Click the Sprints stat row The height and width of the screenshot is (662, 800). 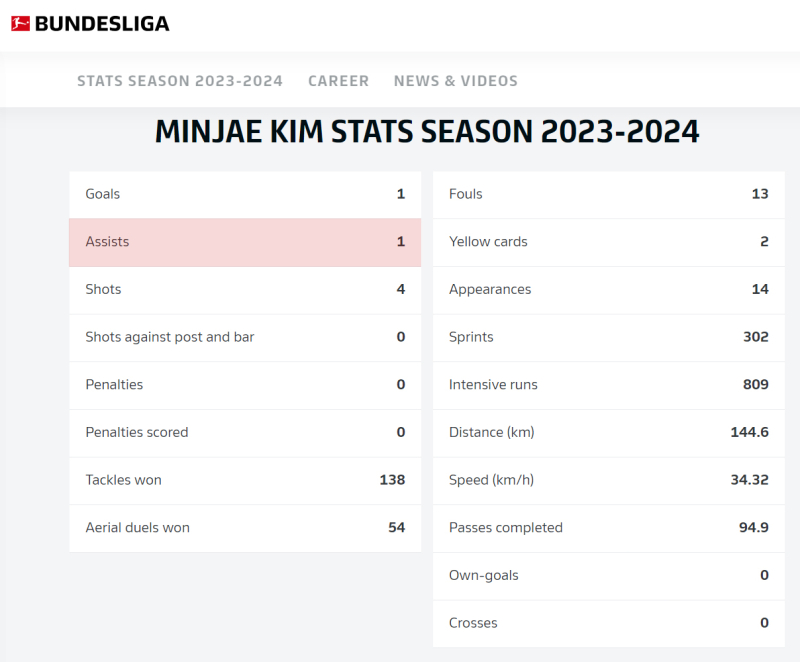(609, 338)
